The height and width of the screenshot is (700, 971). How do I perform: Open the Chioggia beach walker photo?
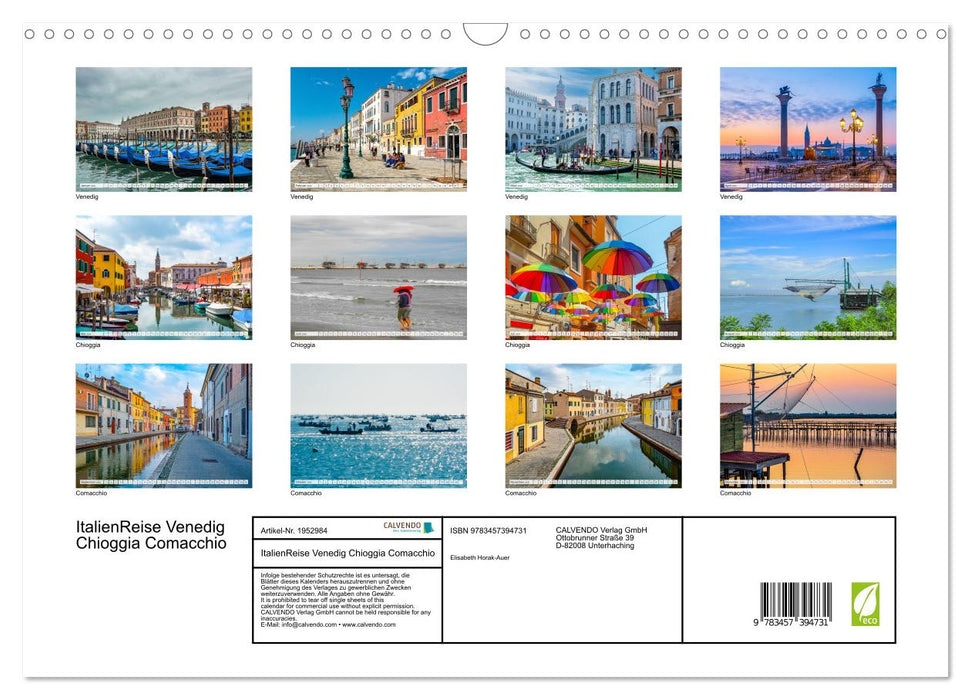(378, 278)
